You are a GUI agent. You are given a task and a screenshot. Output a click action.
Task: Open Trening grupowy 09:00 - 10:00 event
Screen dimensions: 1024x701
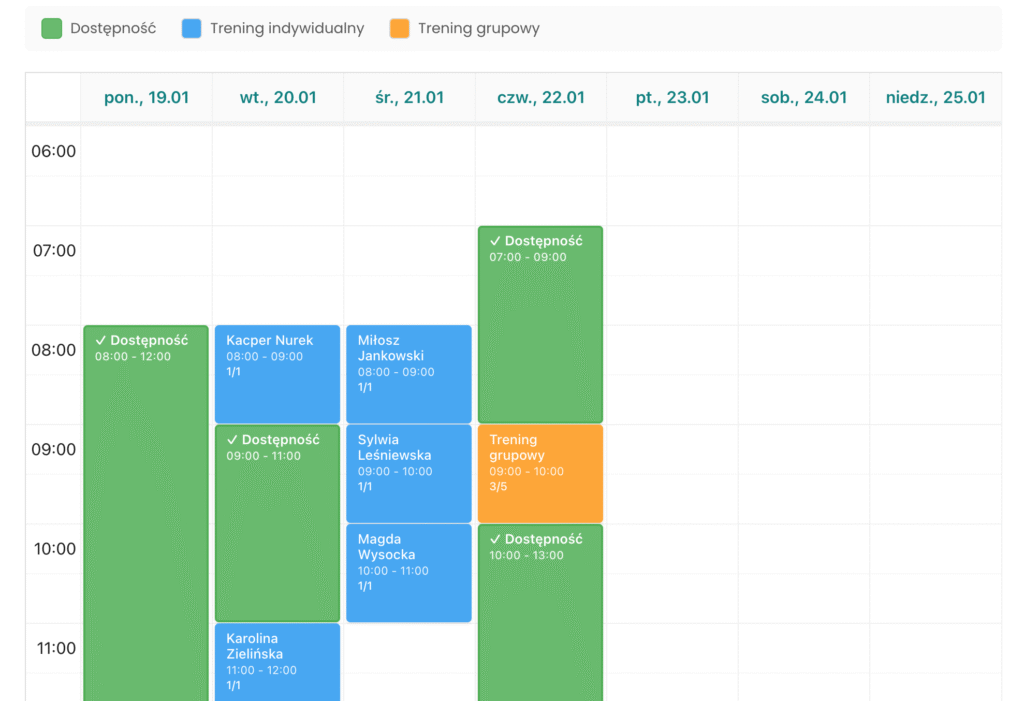540,474
